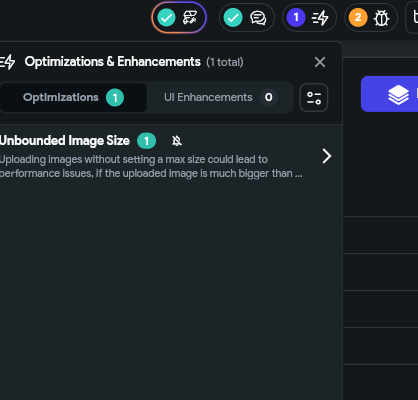Click the Unbounded Image Size heading
The height and width of the screenshot is (400, 418).
click(x=65, y=141)
